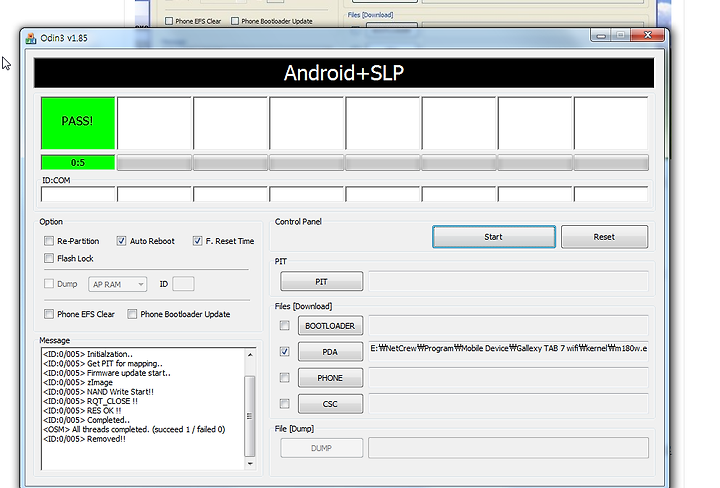Click the BOOTLOADER file button

(x=330, y=325)
